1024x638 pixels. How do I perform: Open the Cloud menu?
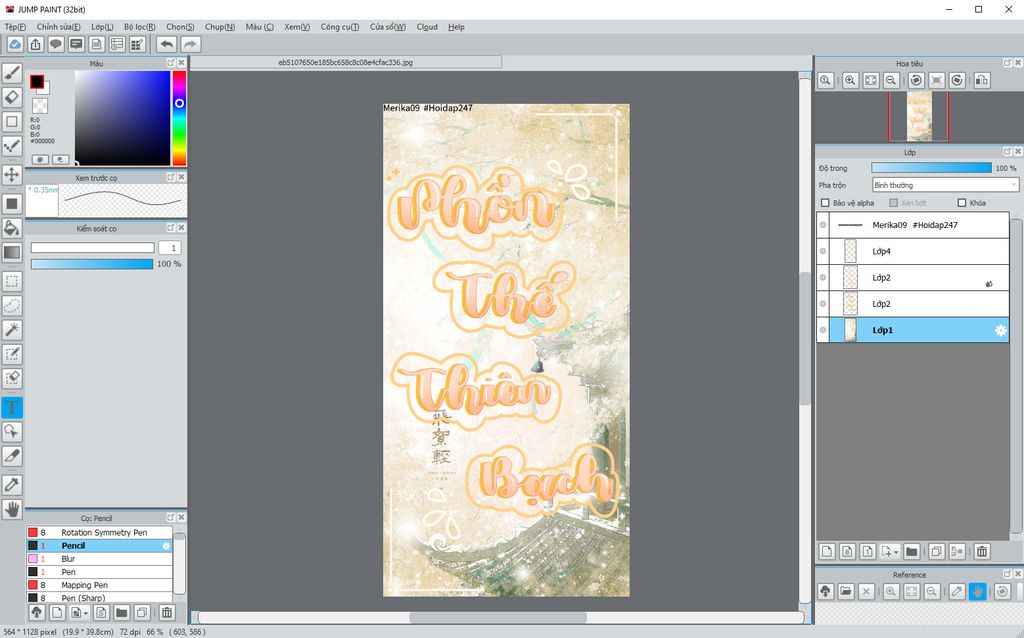pyautogui.click(x=427, y=27)
